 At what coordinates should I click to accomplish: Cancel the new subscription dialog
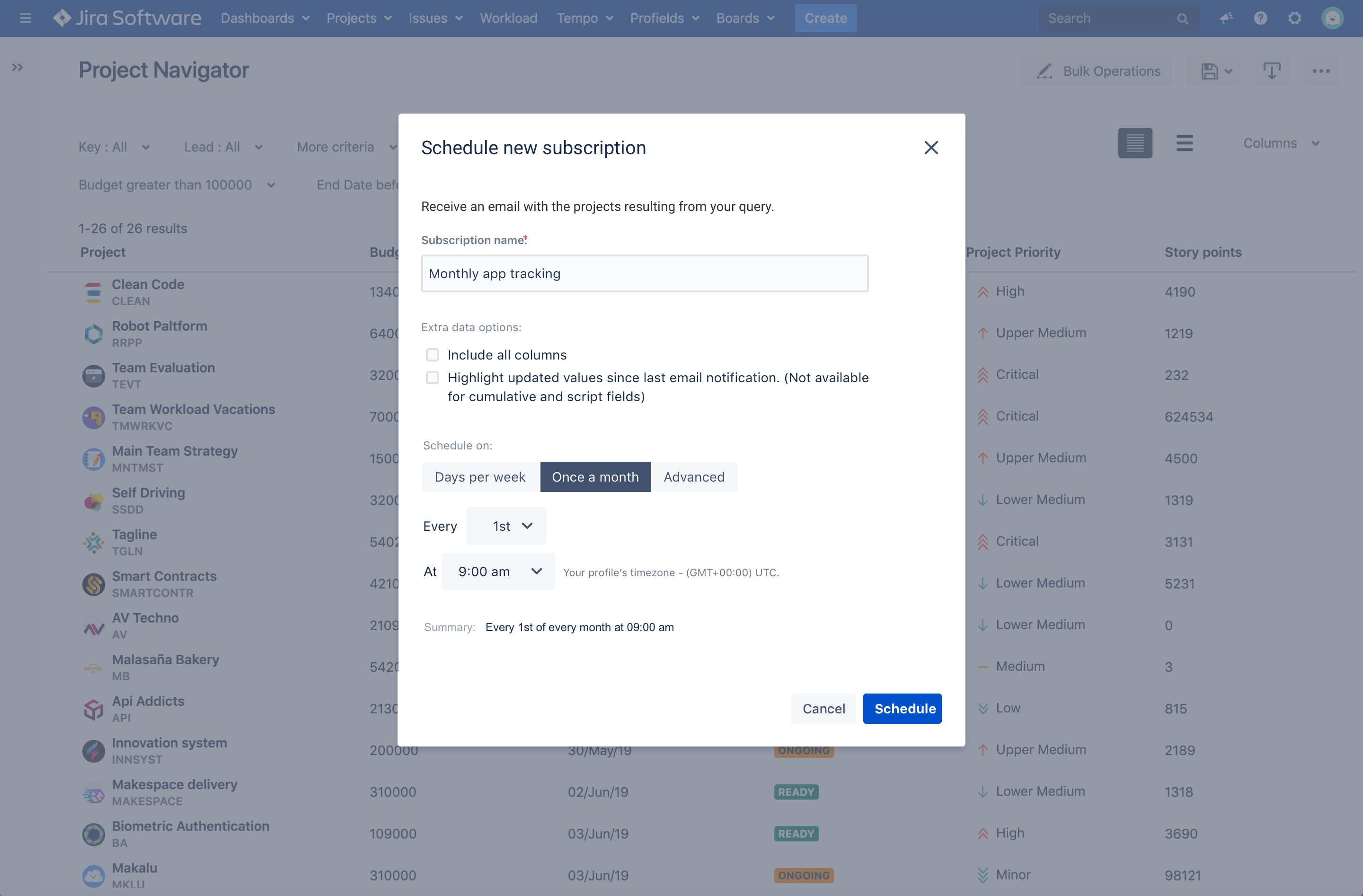(823, 708)
